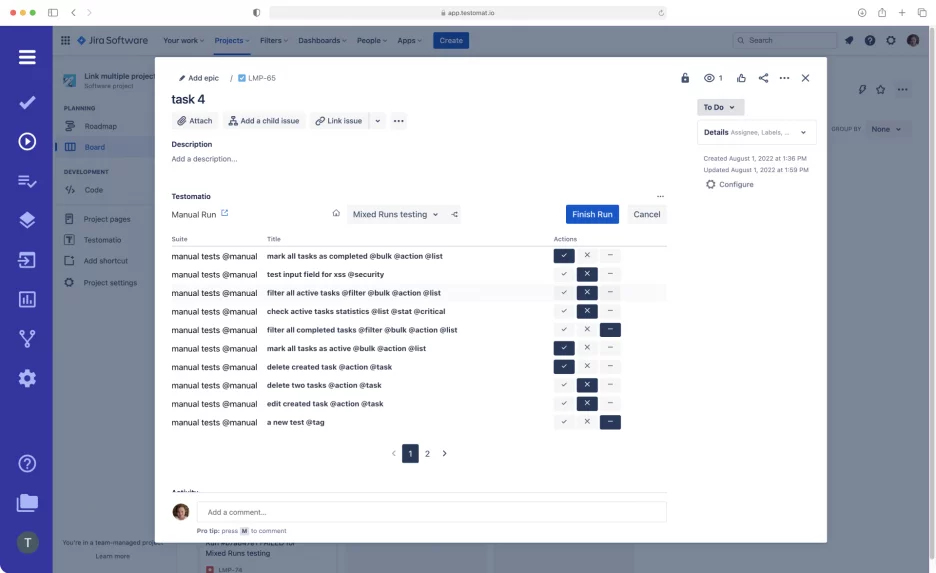Select Roadmap in Jira sidebar

point(100,127)
